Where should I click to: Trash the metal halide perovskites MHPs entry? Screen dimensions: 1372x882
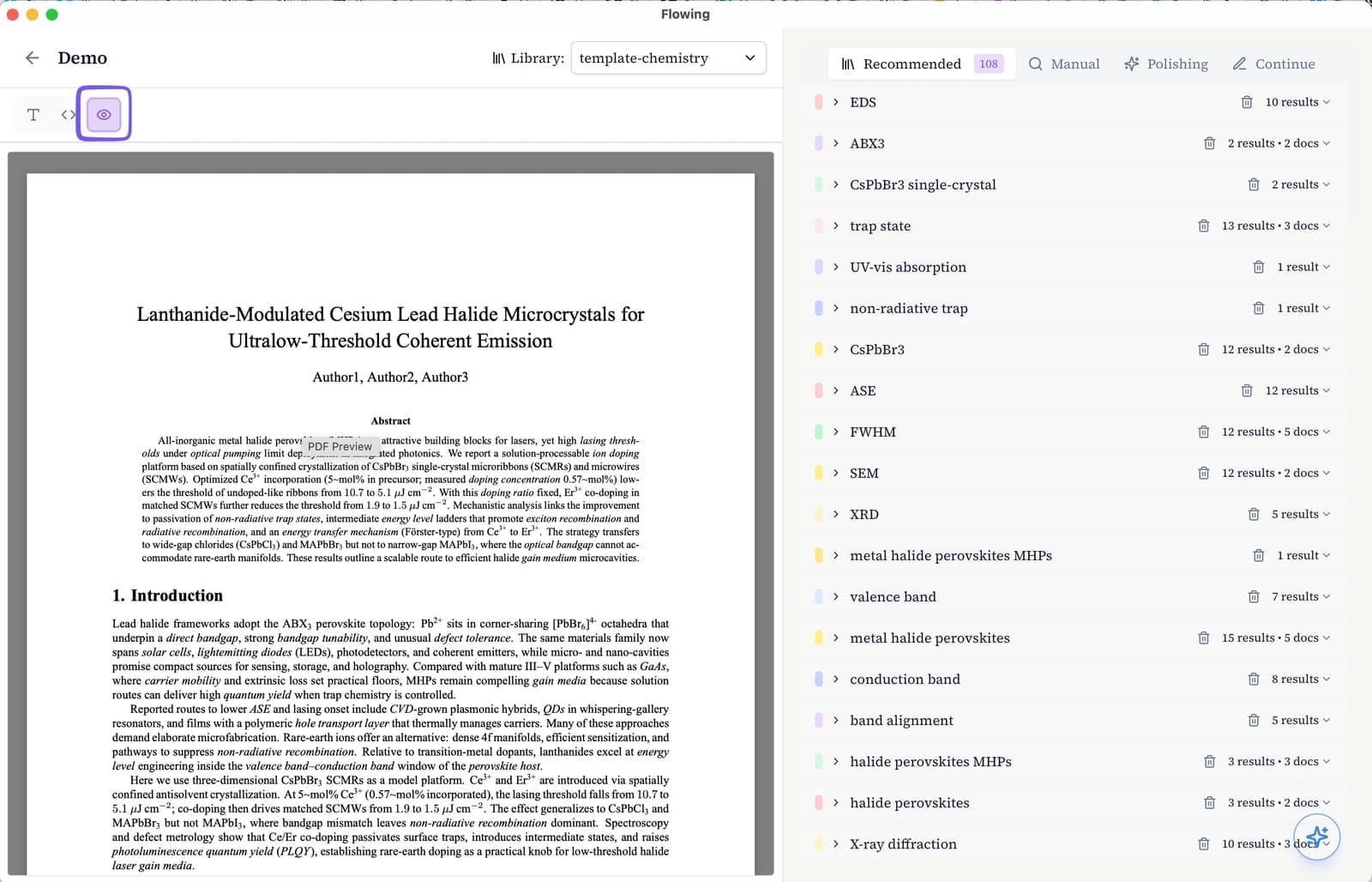(x=1258, y=555)
